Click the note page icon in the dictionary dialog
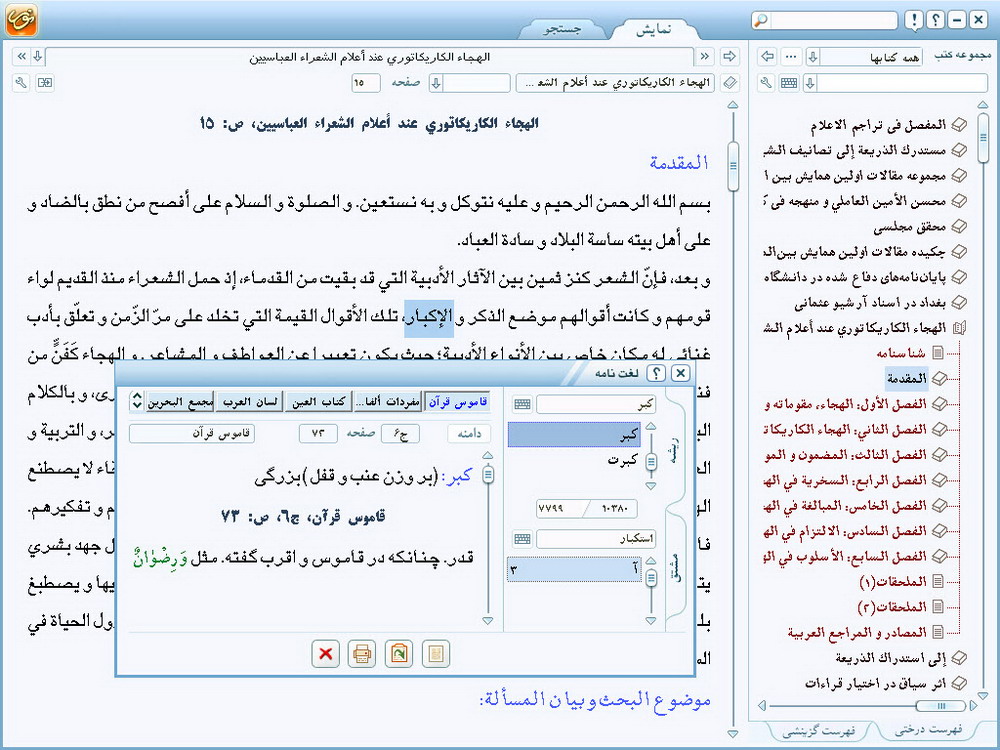The height and width of the screenshot is (750, 1000). (x=436, y=654)
